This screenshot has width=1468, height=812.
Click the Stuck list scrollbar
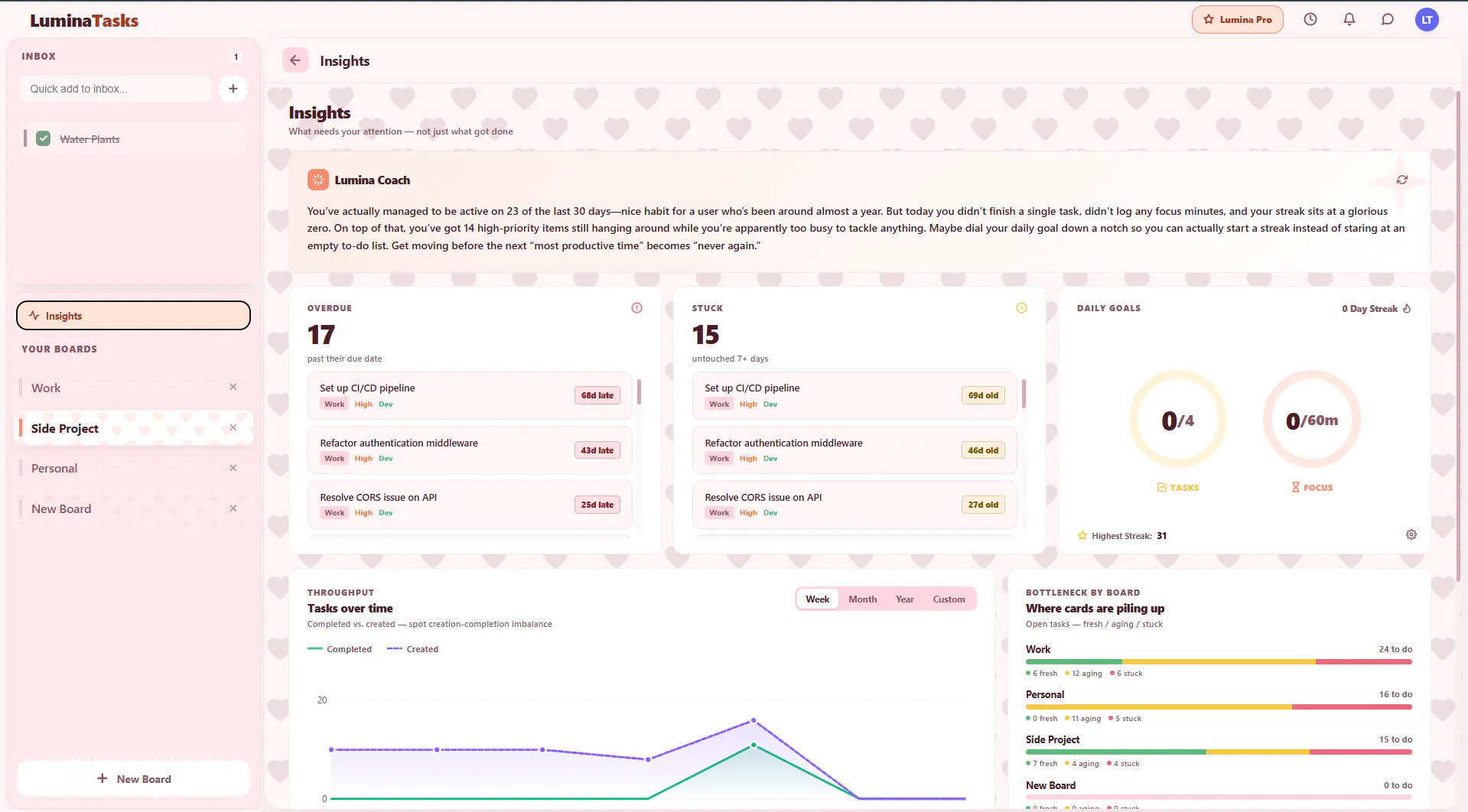pos(1024,393)
